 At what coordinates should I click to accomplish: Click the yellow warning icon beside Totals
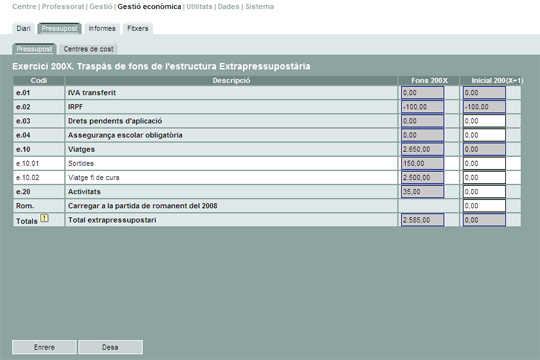point(44,218)
